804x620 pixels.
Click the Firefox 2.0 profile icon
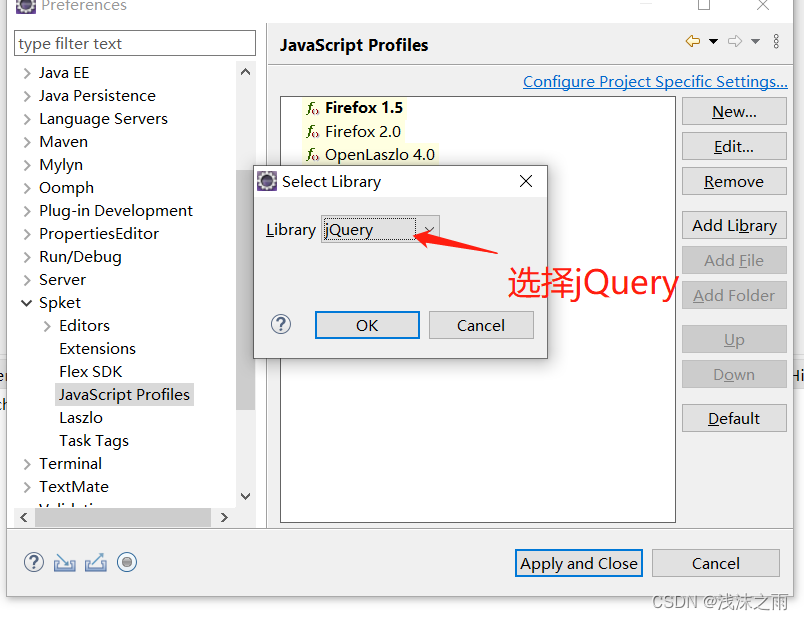(x=312, y=132)
